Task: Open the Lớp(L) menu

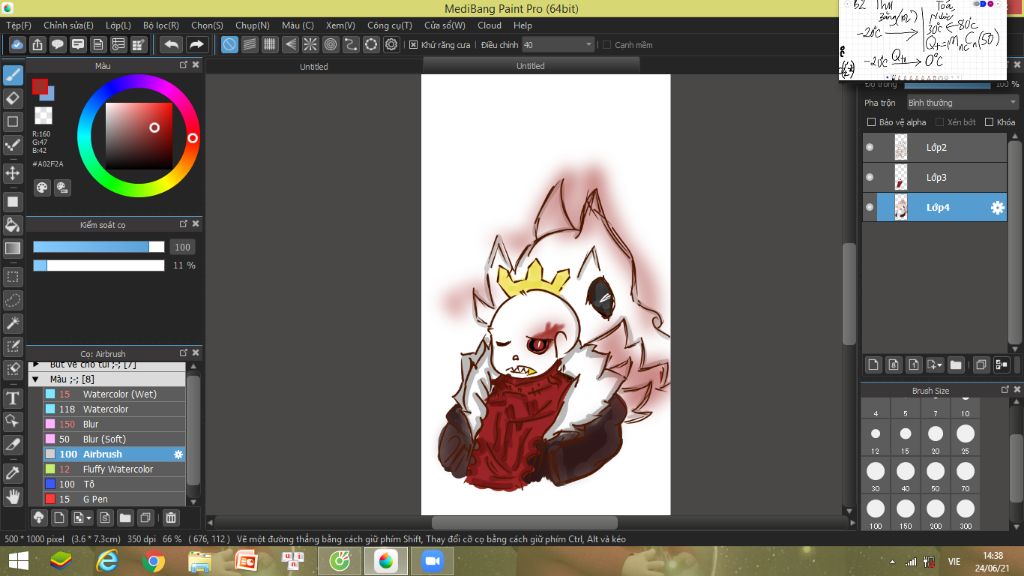Action: coord(118,25)
